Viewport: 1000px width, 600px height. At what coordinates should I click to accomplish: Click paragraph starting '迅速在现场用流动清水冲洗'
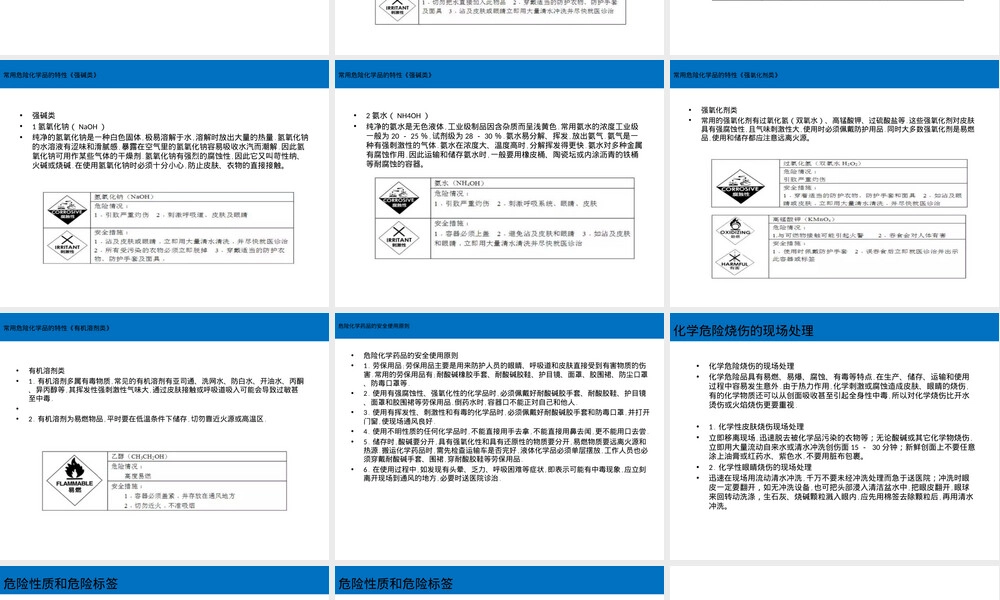(841, 492)
